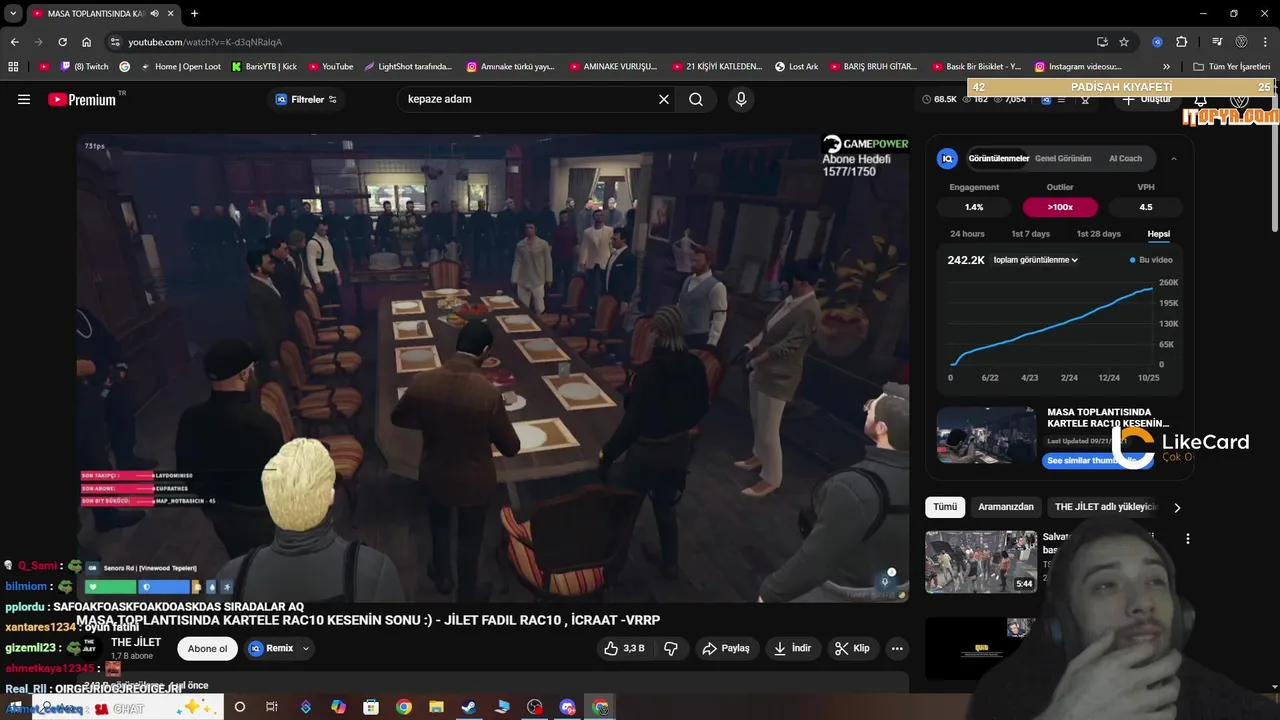Click the >100x Outlier badge
The height and width of the screenshot is (720, 1280).
click(1060, 207)
